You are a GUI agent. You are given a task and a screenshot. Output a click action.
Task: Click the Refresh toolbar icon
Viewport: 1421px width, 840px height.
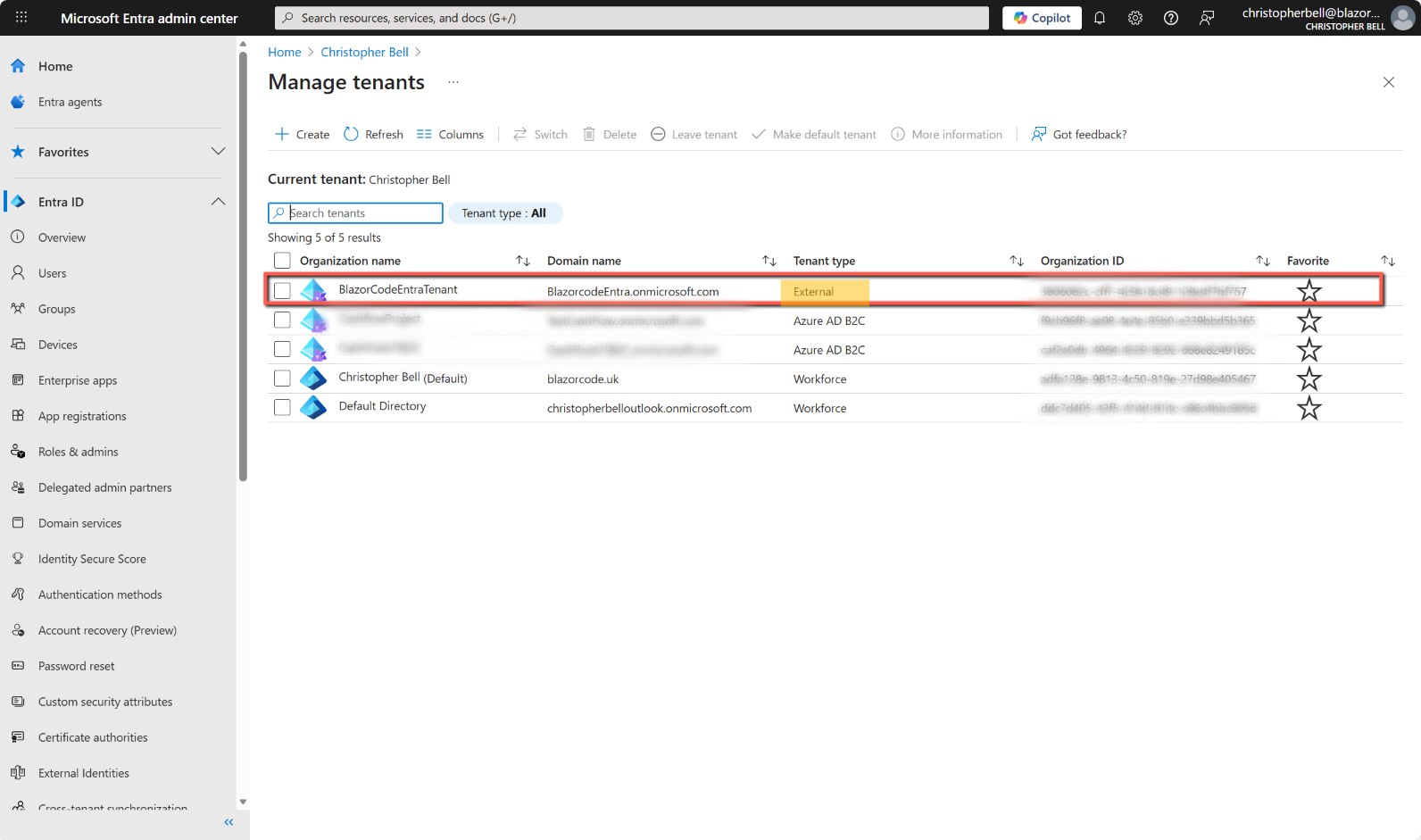[x=352, y=134]
